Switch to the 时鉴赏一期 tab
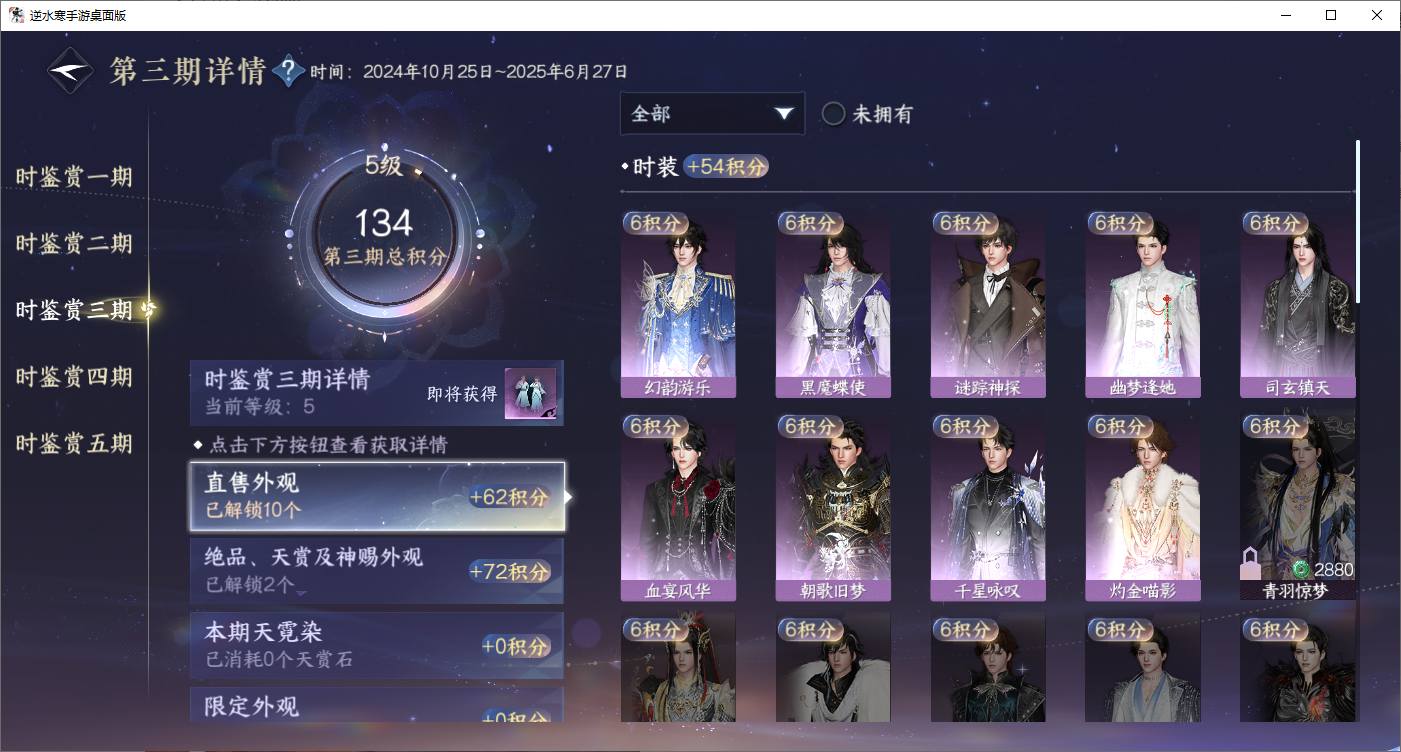Image resolution: width=1401 pixels, height=752 pixels. coord(74,177)
